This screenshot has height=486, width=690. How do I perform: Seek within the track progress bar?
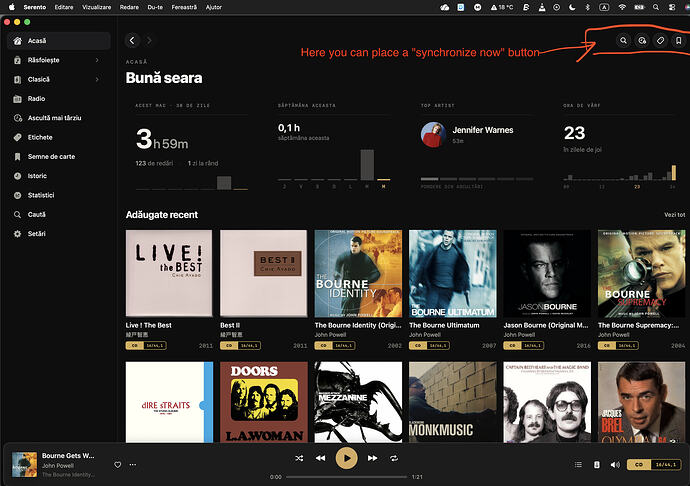(x=346, y=477)
